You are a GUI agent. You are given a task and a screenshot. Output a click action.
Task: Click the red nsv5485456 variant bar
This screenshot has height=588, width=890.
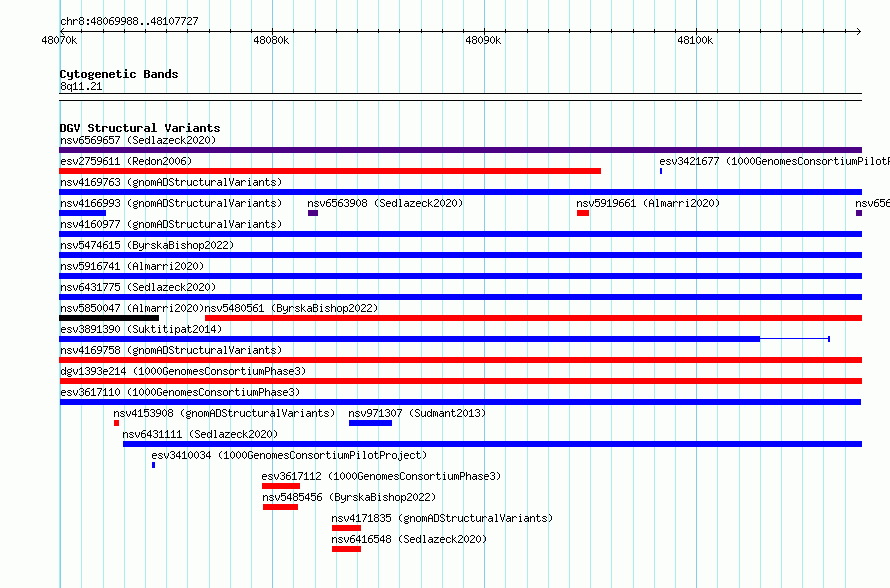(x=280, y=507)
